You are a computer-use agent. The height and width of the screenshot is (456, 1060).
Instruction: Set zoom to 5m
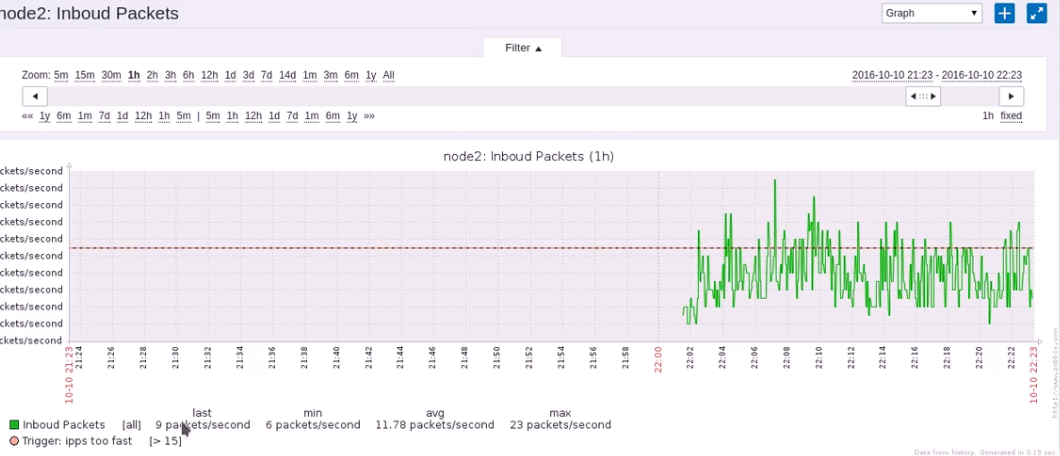click(62, 75)
